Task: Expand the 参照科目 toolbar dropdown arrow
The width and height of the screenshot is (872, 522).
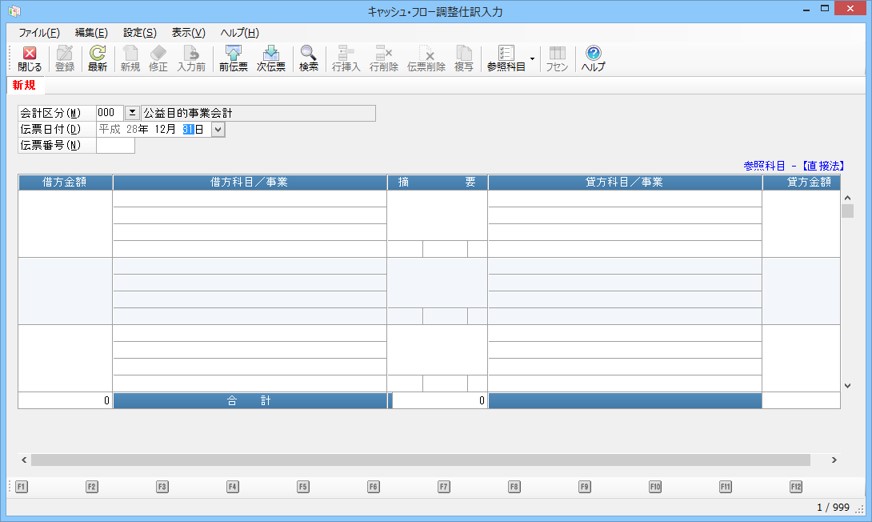Action: [x=532, y=59]
